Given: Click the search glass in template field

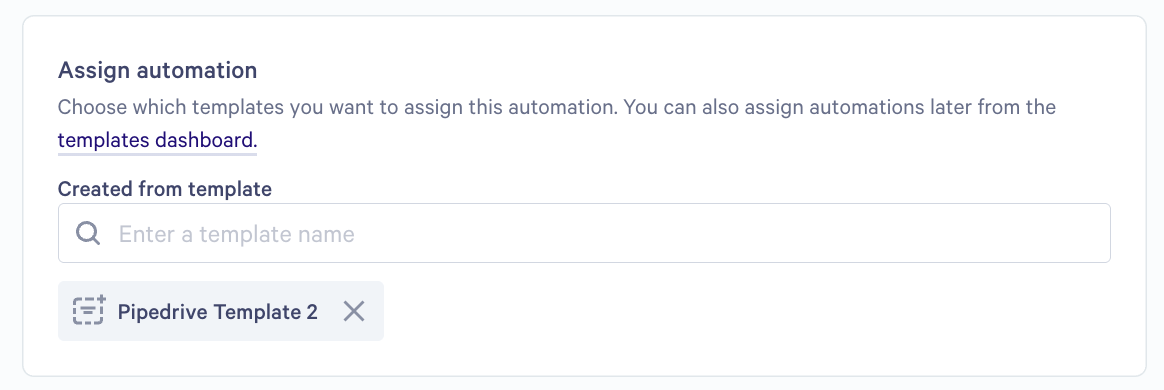Looking at the screenshot, I should point(88,234).
